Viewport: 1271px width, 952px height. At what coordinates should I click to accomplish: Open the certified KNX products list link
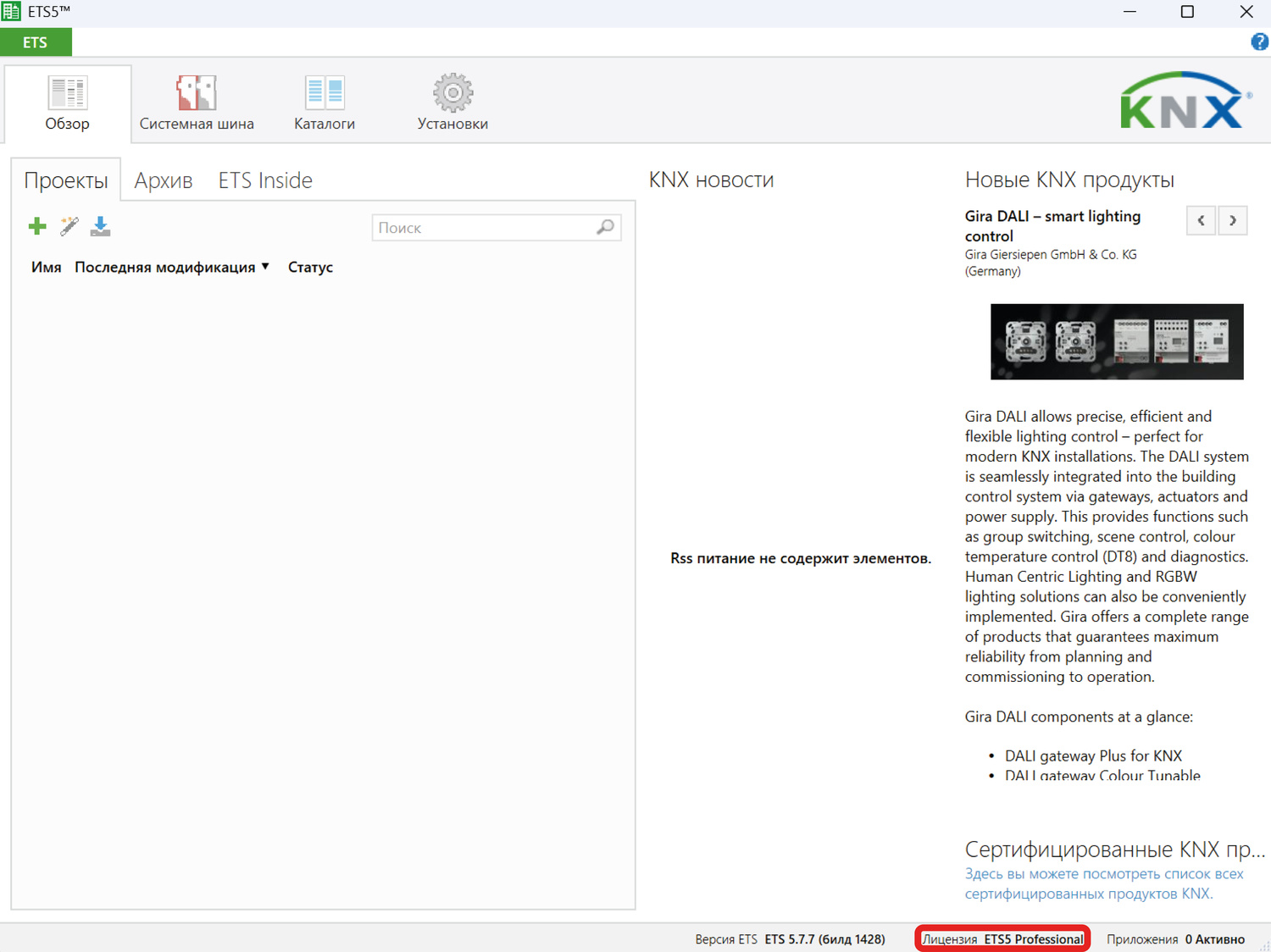(x=1103, y=883)
